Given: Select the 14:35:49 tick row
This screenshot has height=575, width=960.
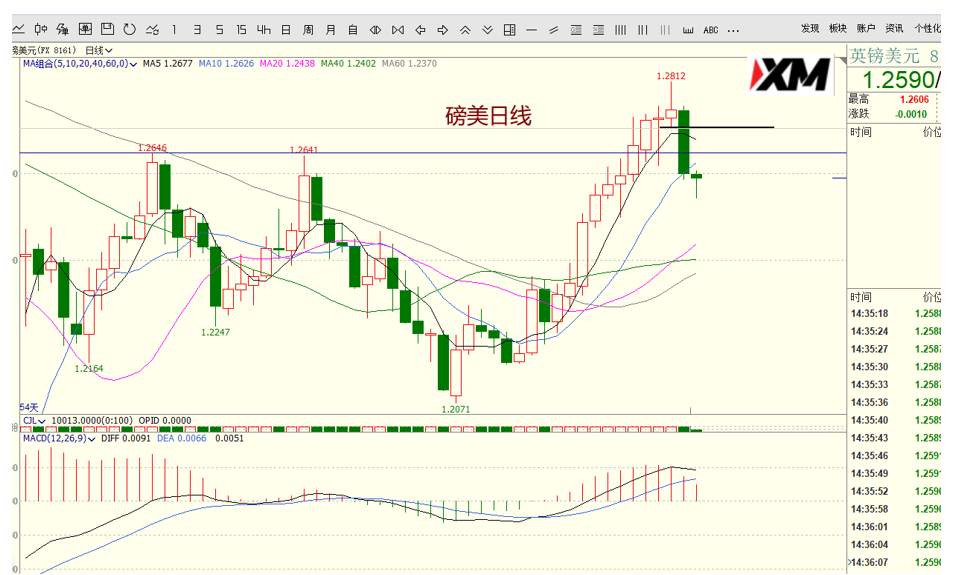Looking at the screenshot, I should pos(896,473).
